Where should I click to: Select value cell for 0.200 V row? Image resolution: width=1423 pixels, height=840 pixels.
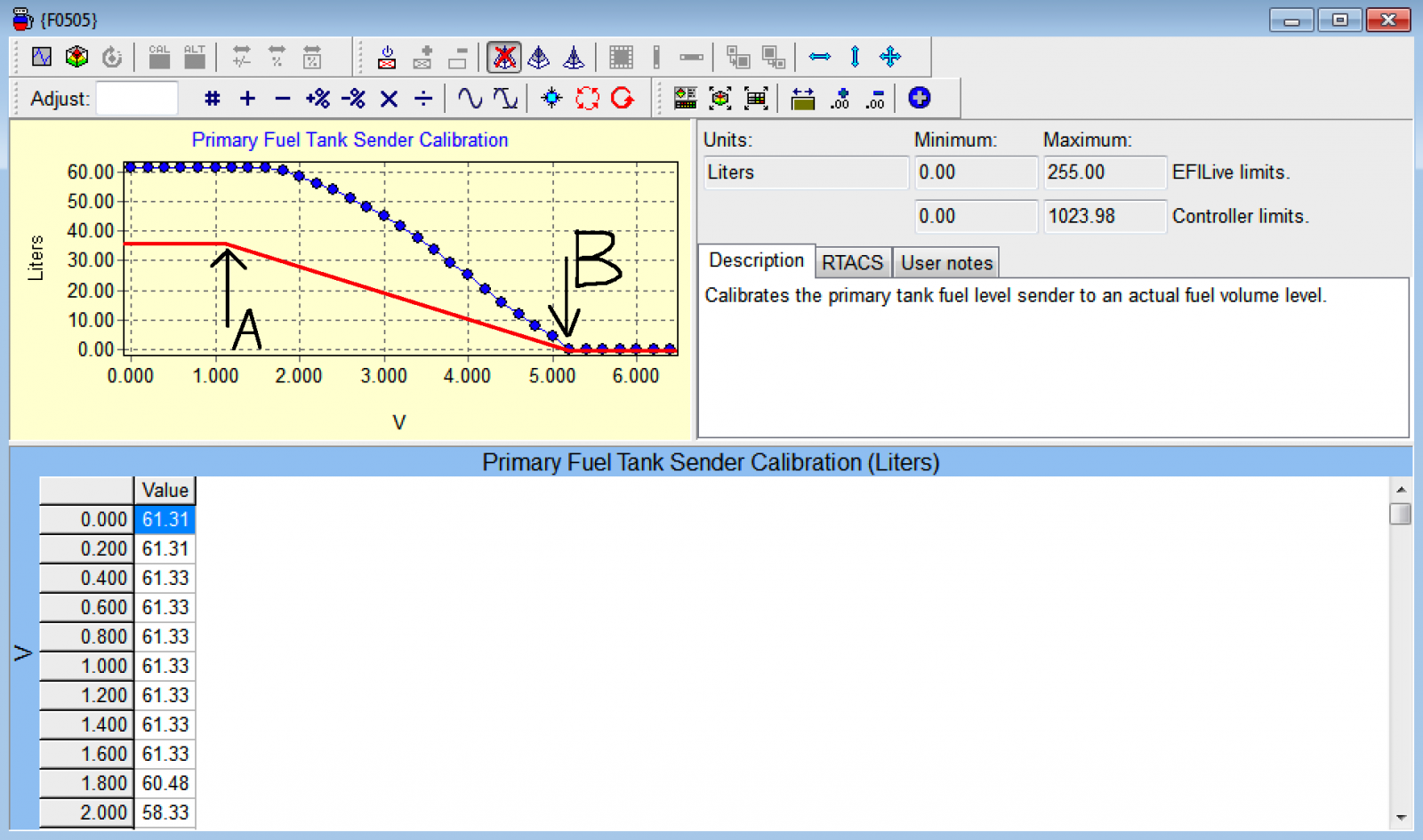(165, 548)
